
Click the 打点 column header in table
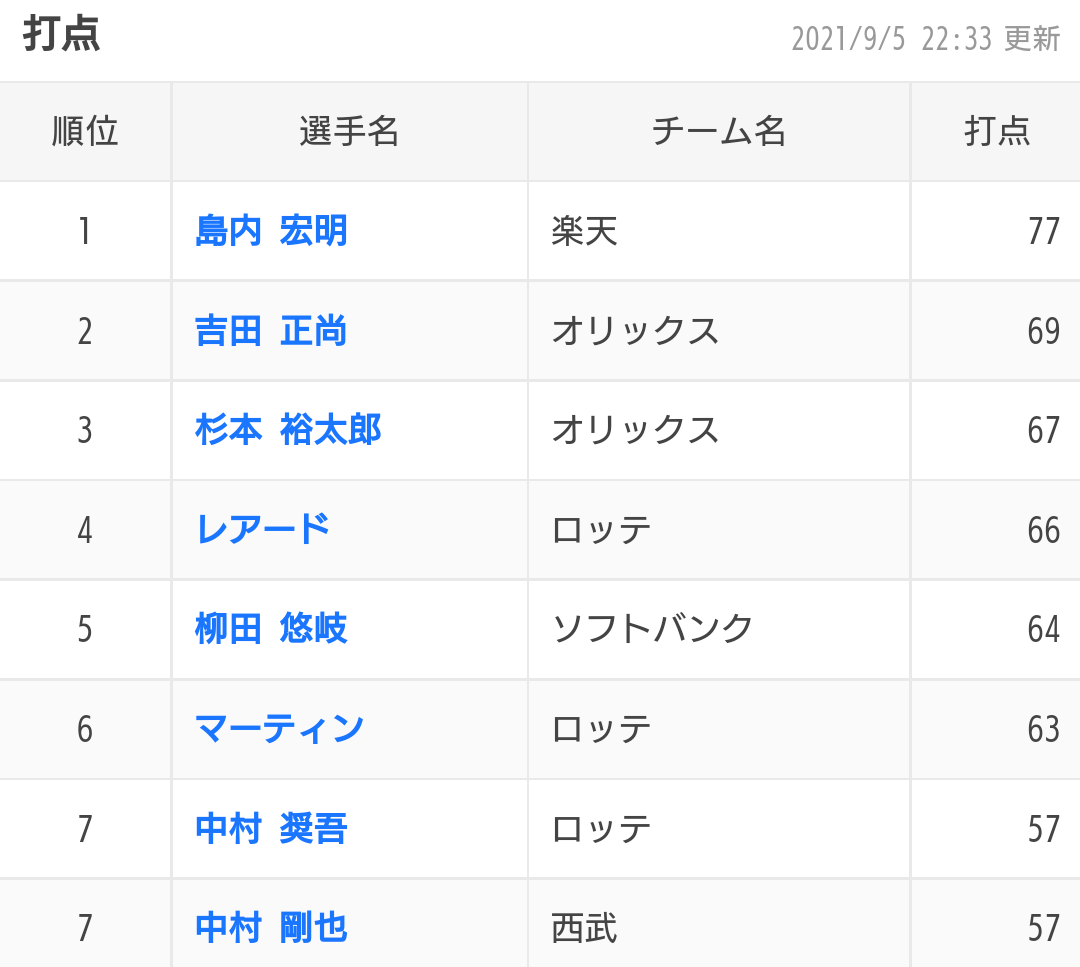pos(996,132)
